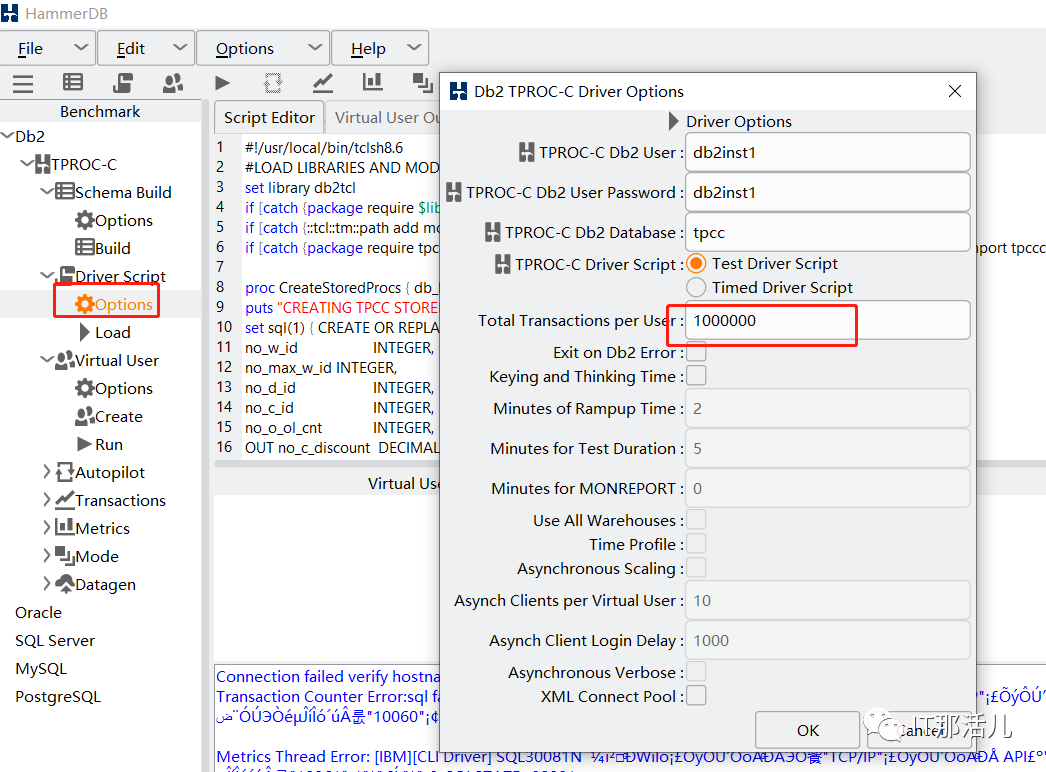Toggle XML Connect Pool checkbox
Viewport: 1046px width, 772px height.
(696, 696)
